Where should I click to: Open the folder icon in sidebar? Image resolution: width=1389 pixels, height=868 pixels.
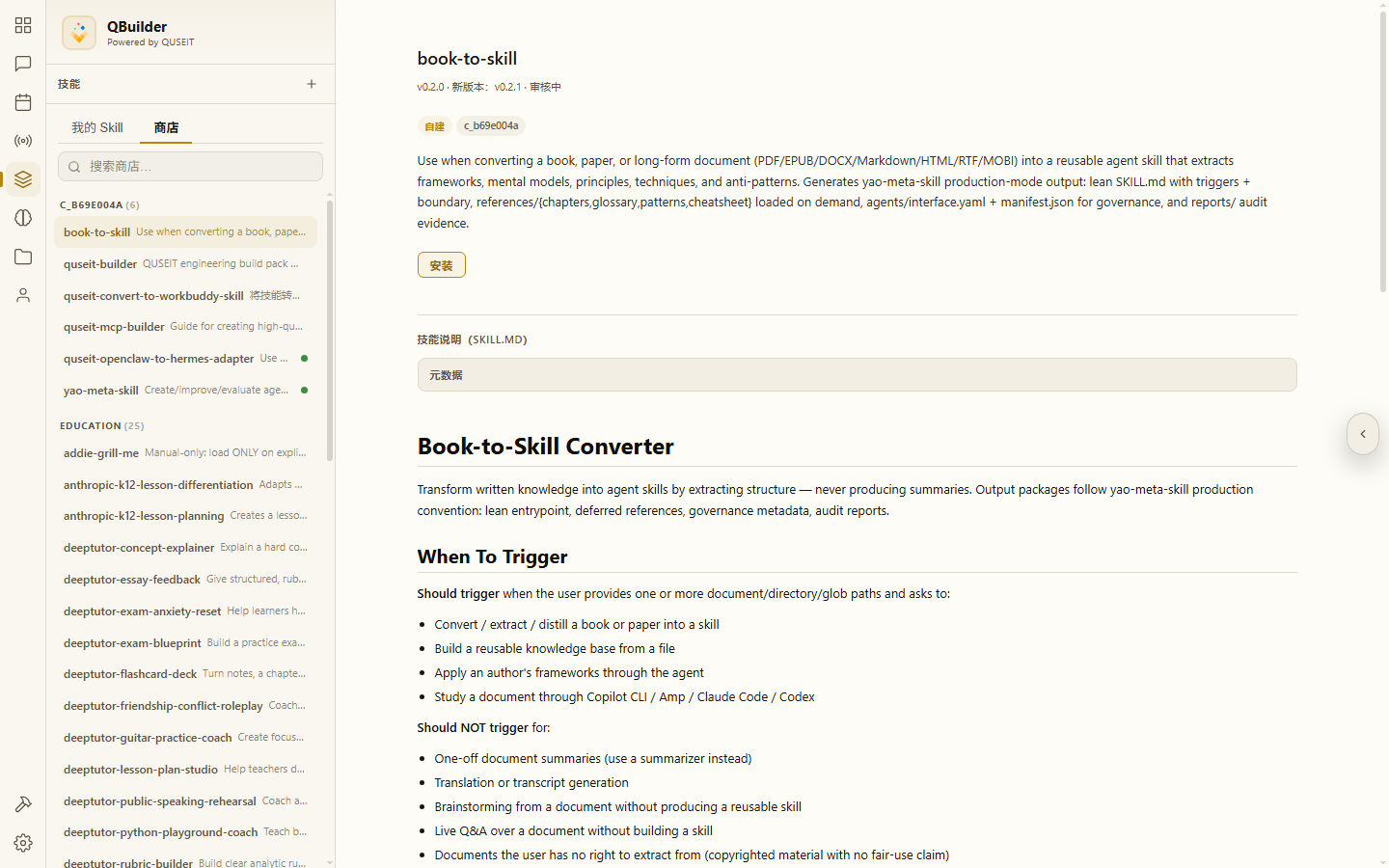click(23, 257)
